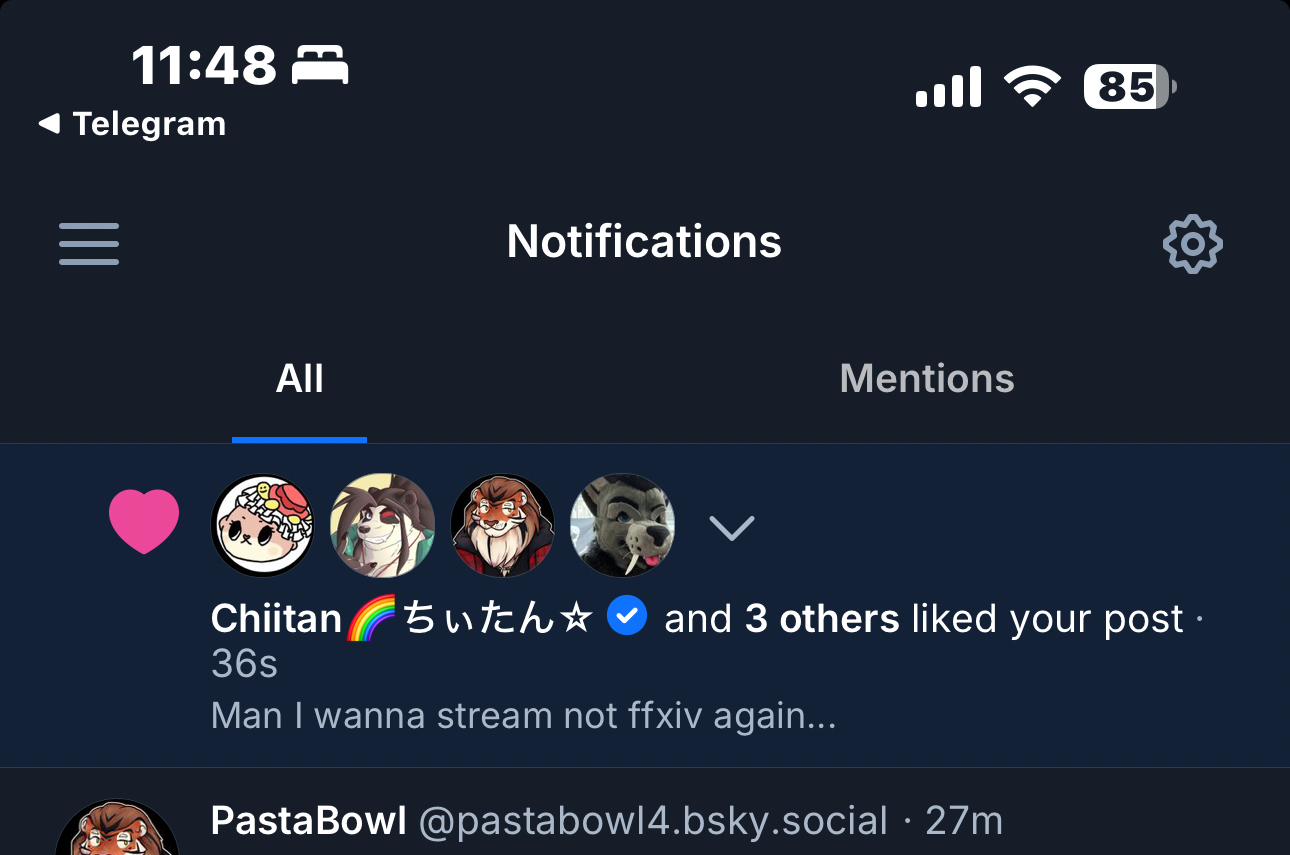Tap the blue verified badge
Viewport: 1290px width, 855px height.
(x=628, y=617)
